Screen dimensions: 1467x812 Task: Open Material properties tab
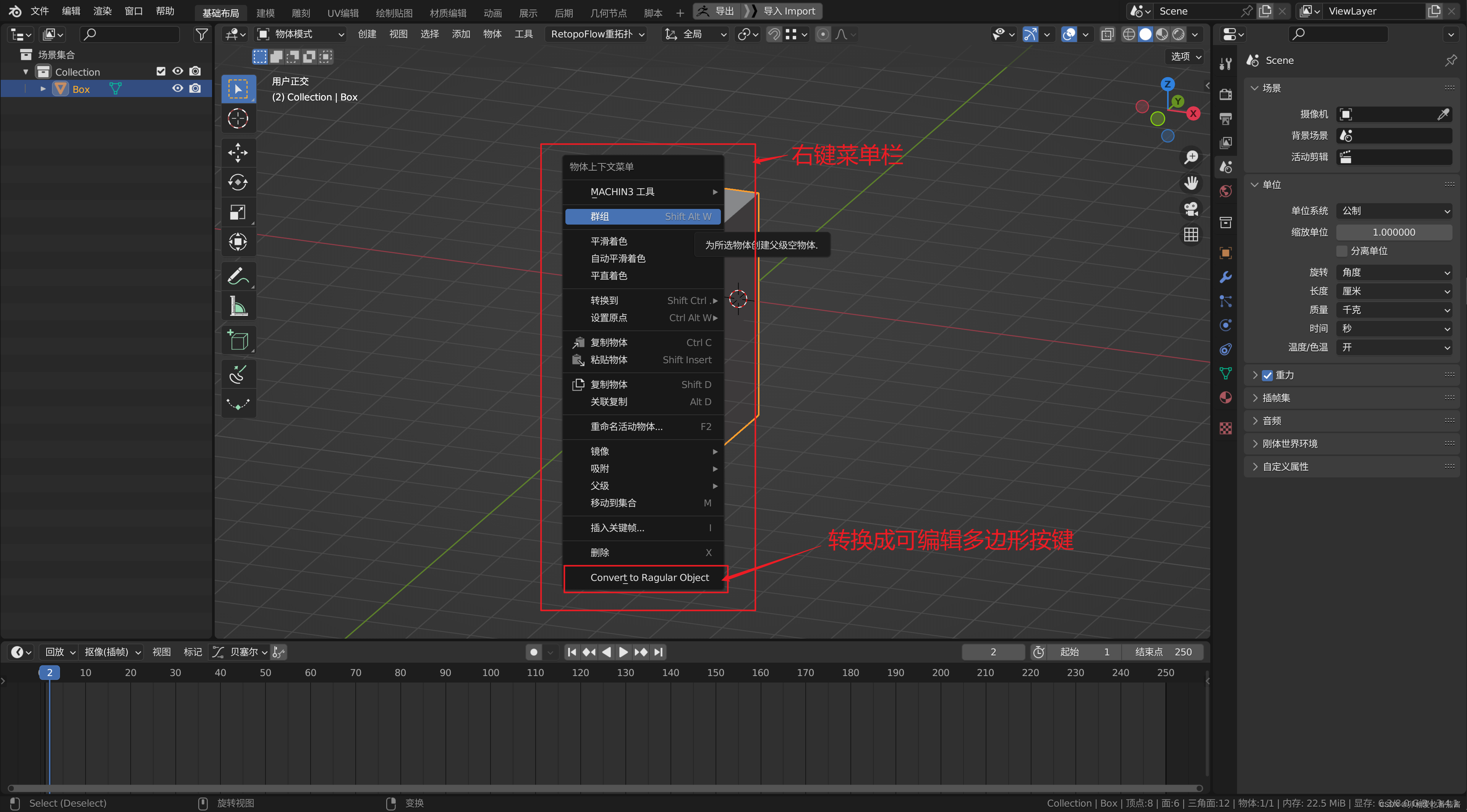click(1226, 398)
